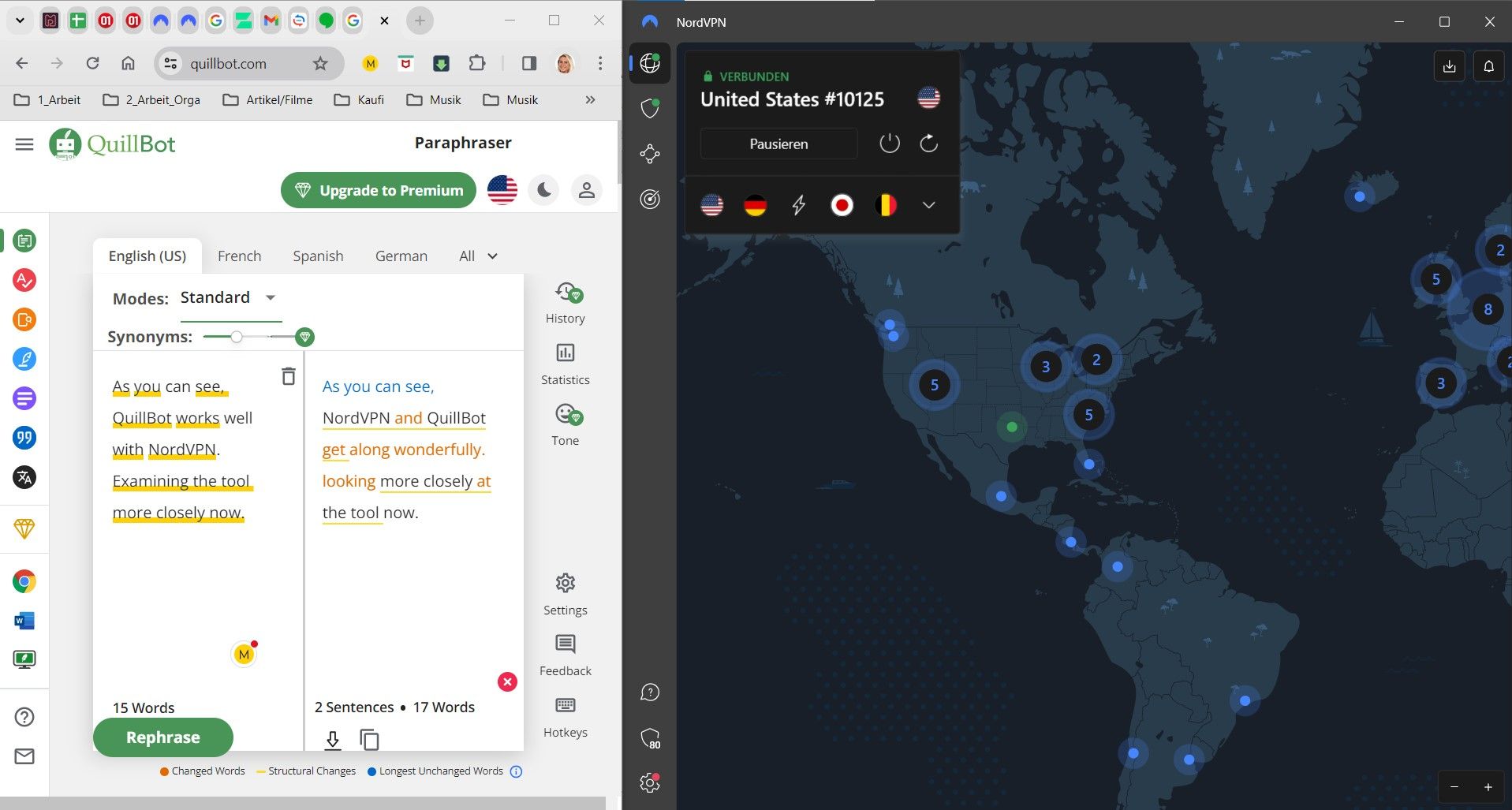Open the QuillBot account profile icon

tap(587, 190)
